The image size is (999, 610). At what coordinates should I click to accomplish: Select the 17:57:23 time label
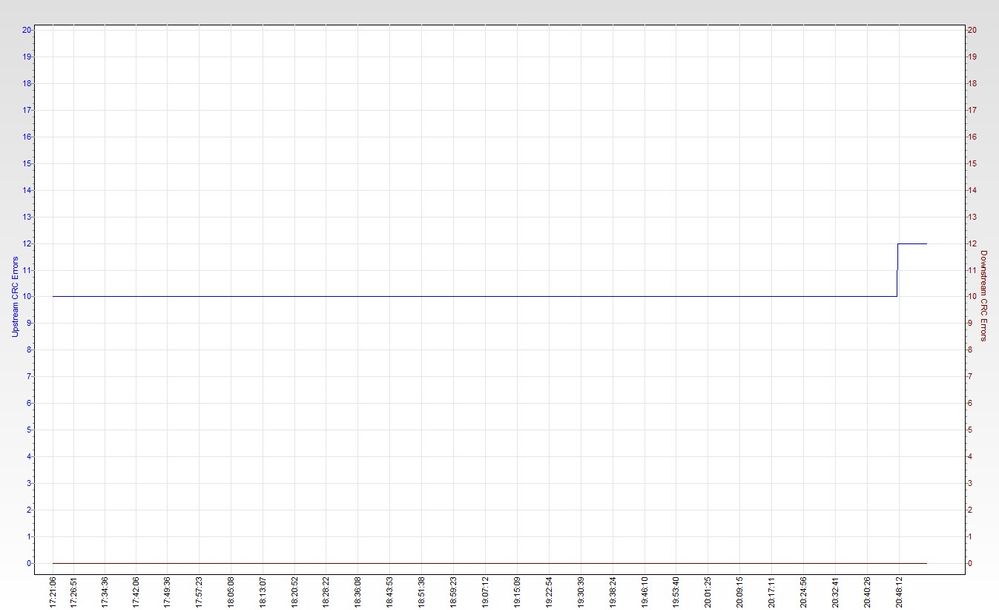pos(199,593)
